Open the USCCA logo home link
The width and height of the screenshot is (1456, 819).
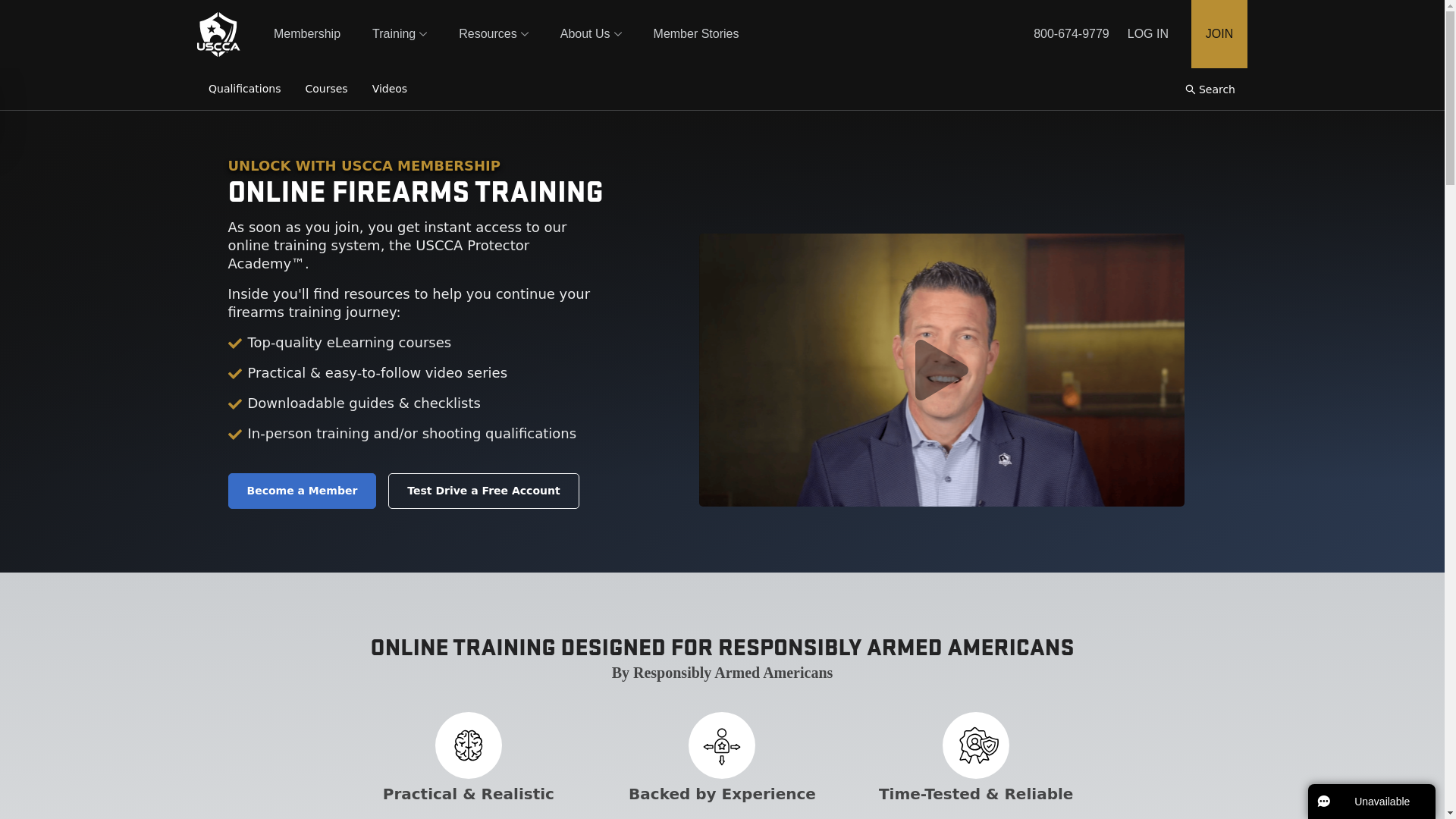[x=218, y=34]
